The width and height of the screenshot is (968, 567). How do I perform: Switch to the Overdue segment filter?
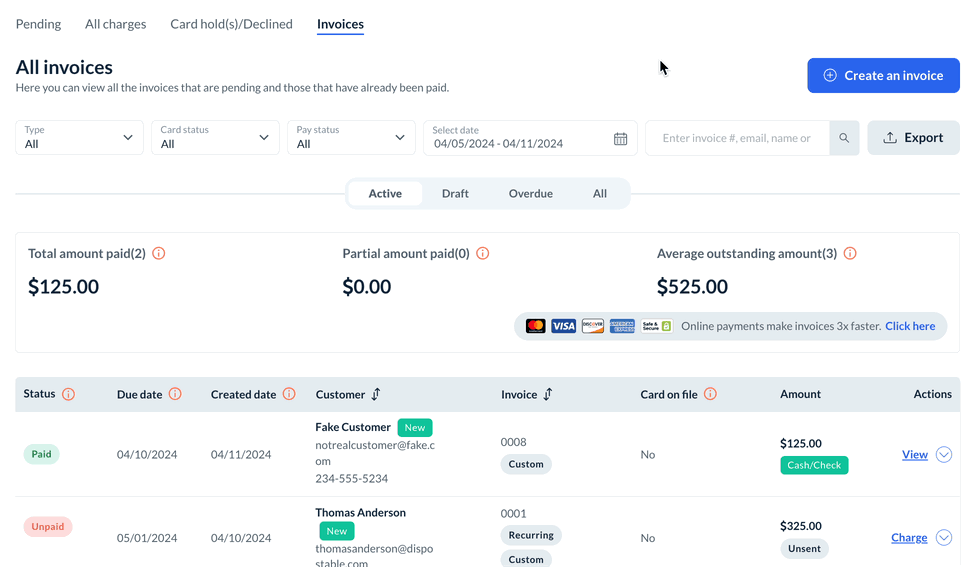pyautogui.click(x=530, y=194)
